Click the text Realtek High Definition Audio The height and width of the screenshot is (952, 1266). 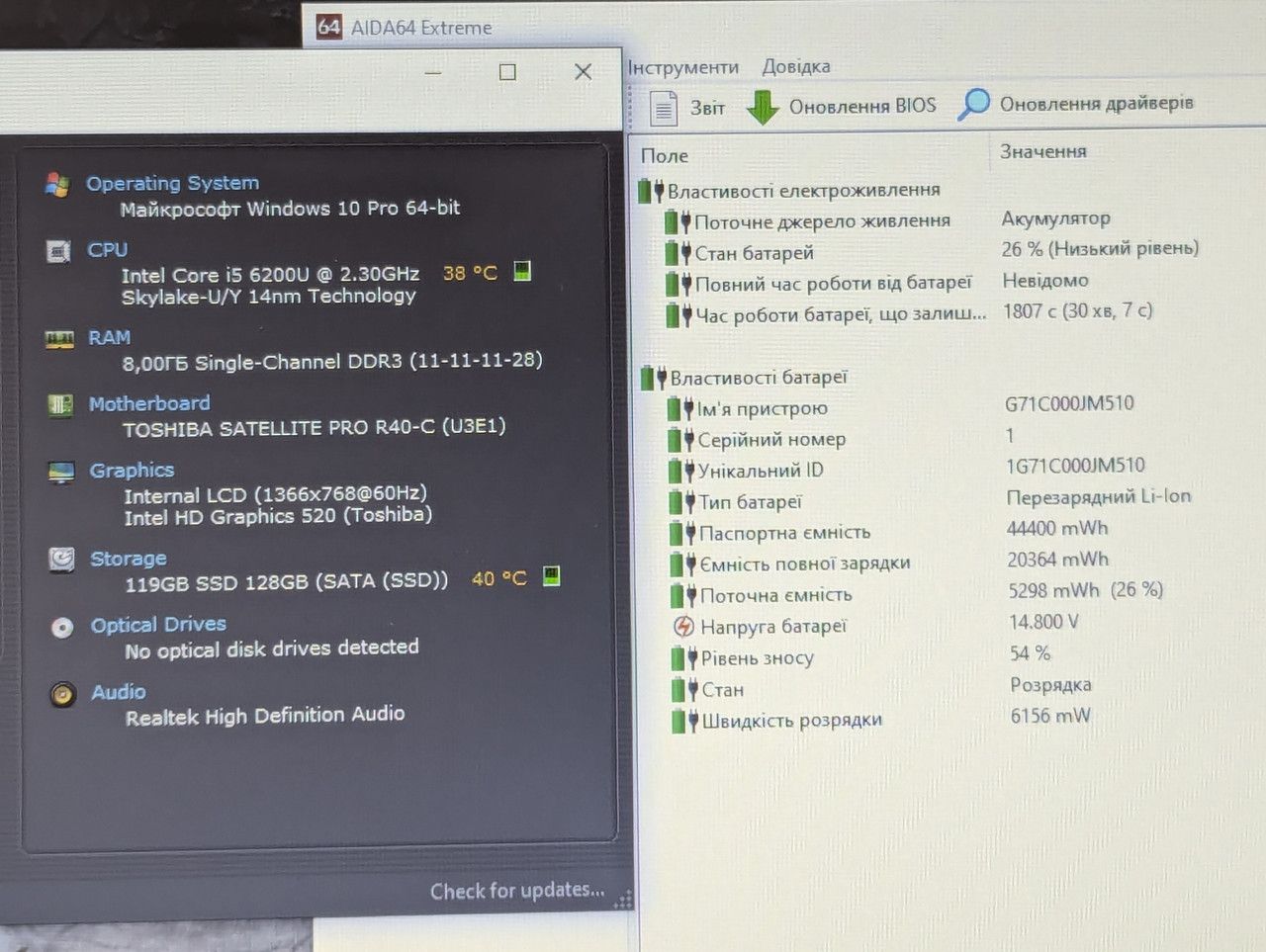(x=265, y=715)
